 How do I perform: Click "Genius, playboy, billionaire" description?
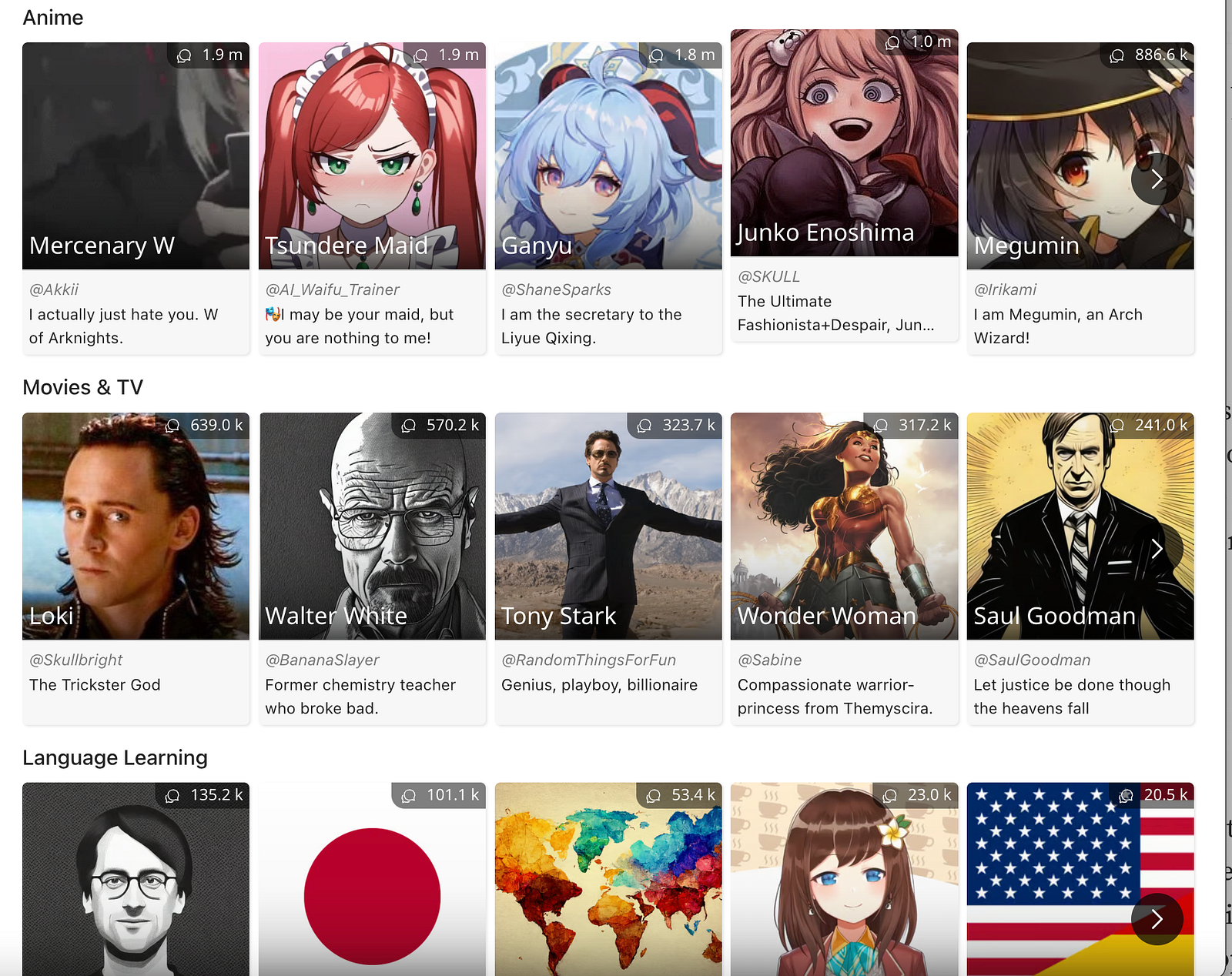(x=599, y=685)
